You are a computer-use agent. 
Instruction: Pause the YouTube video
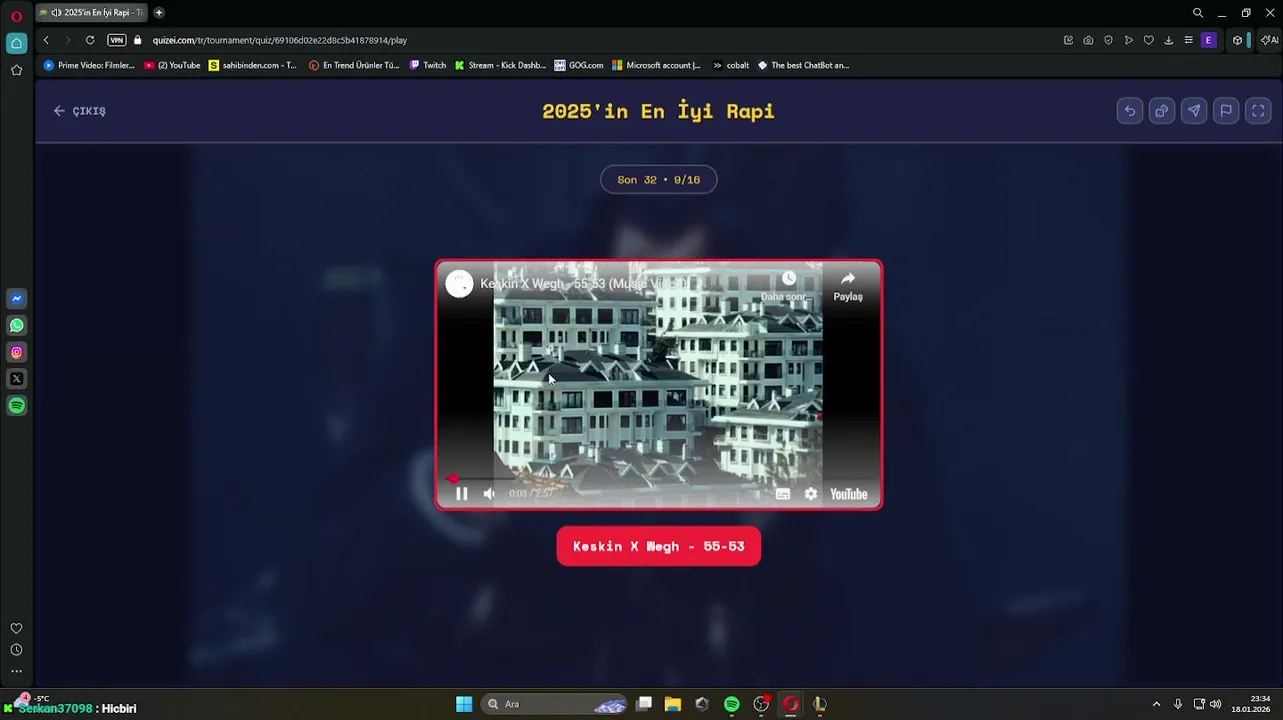pyautogui.click(x=461, y=493)
